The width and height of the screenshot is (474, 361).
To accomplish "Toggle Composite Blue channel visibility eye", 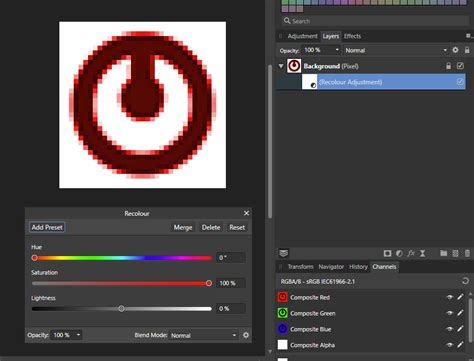I will point(450,329).
